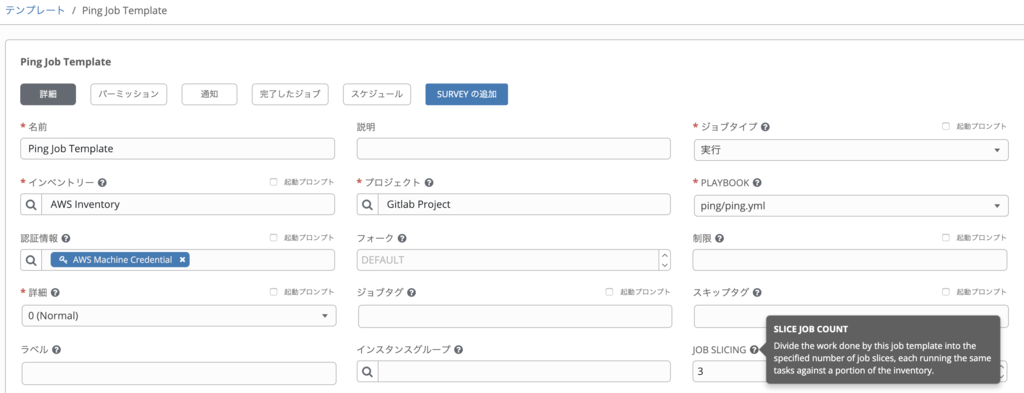Viewport: 1024px width, 393px height.
Task: Click AWS Machine Credential tag
Action: pyautogui.click(x=120, y=260)
